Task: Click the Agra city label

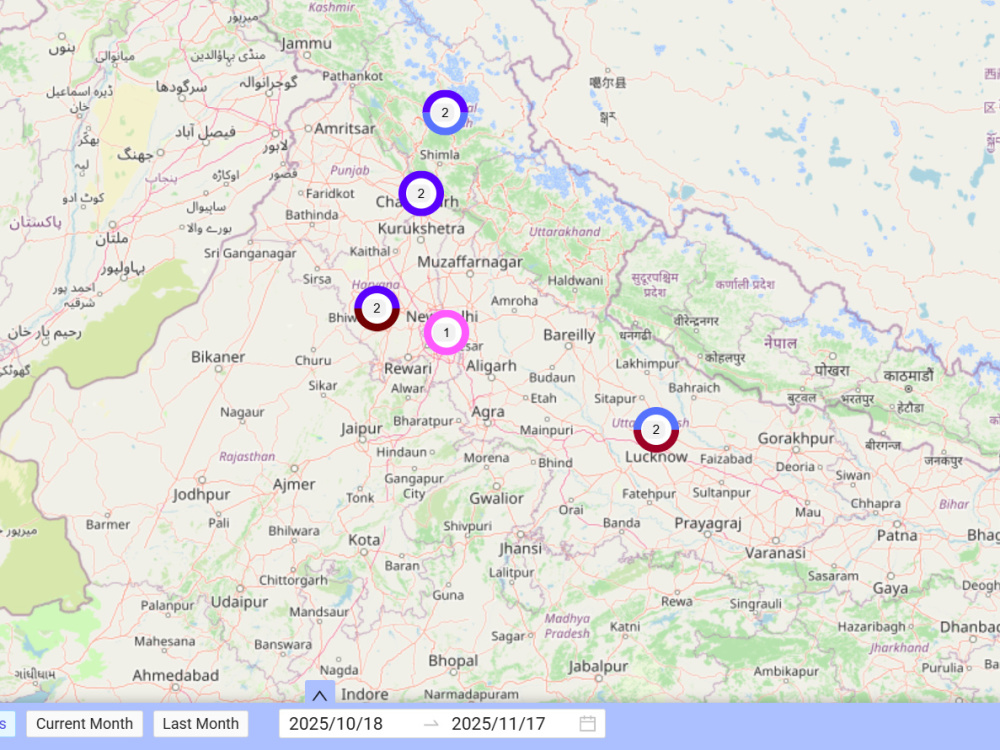Action: pyautogui.click(x=488, y=412)
